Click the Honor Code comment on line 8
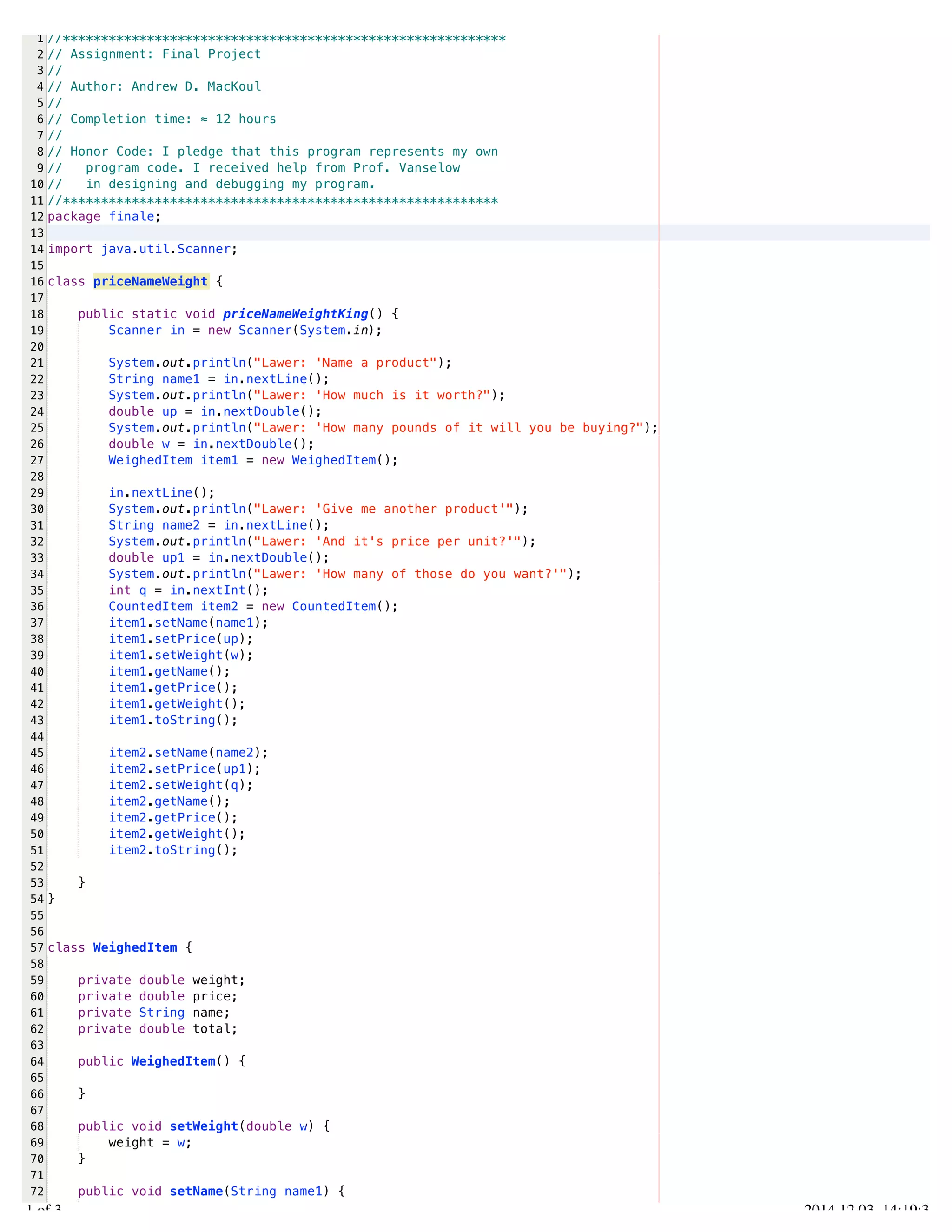 [x=273, y=152]
